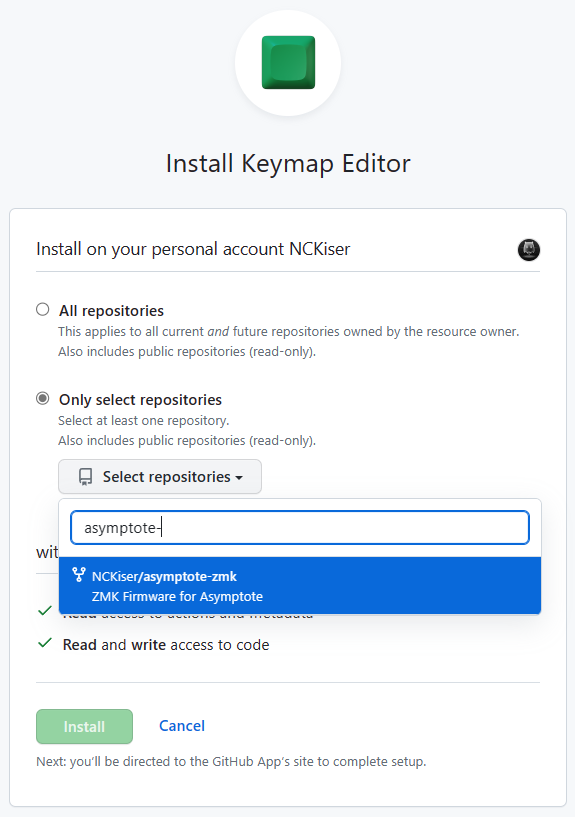Click the Read and write access to code text
Image resolution: width=575 pixels, height=817 pixels.
pyautogui.click(x=166, y=645)
